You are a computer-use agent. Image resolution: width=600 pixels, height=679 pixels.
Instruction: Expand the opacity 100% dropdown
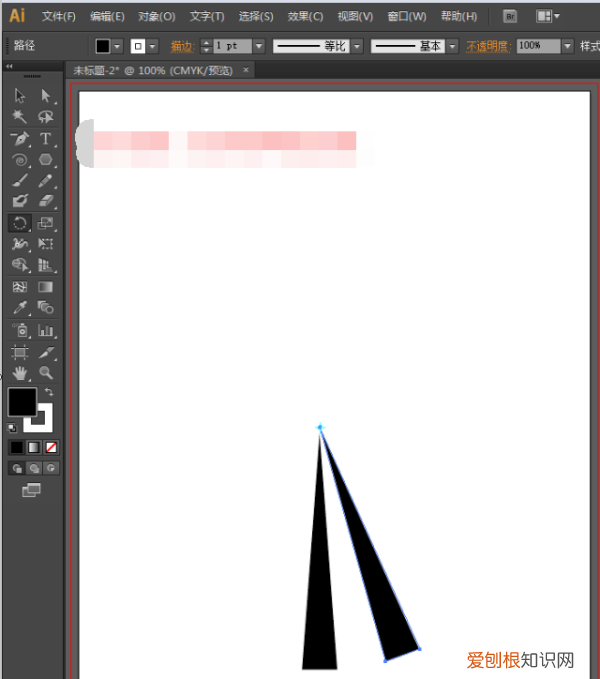point(568,46)
